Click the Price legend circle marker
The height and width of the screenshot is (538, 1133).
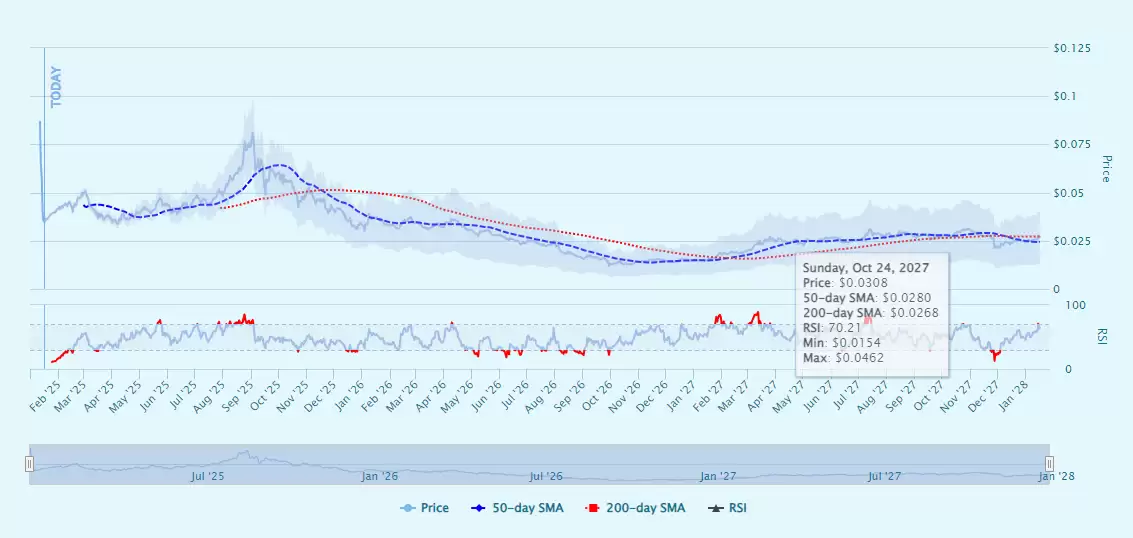[x=408, y=509]
